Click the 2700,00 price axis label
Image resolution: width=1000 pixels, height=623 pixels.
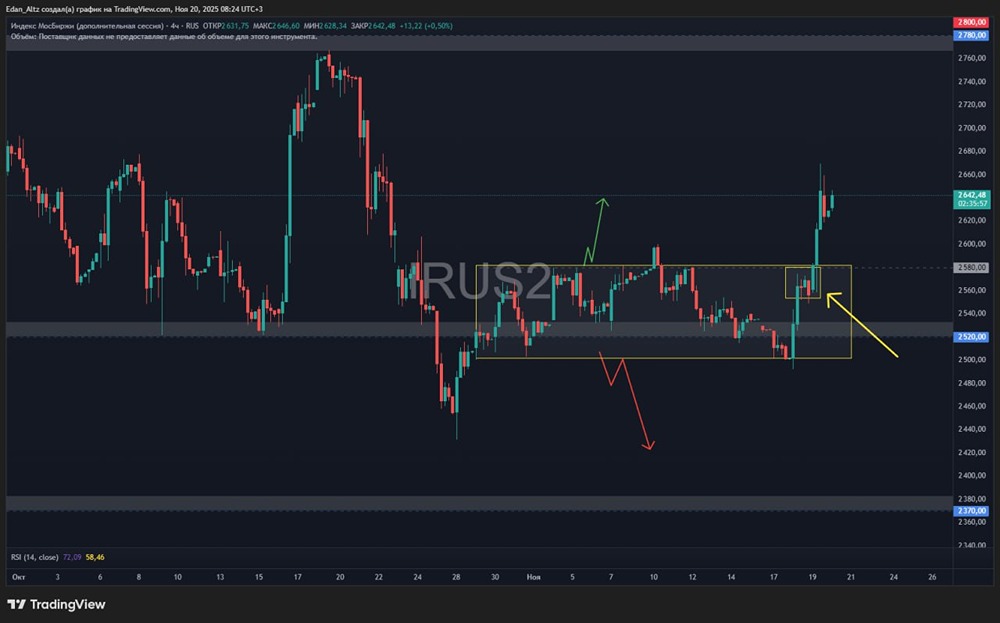coord(972,128)
